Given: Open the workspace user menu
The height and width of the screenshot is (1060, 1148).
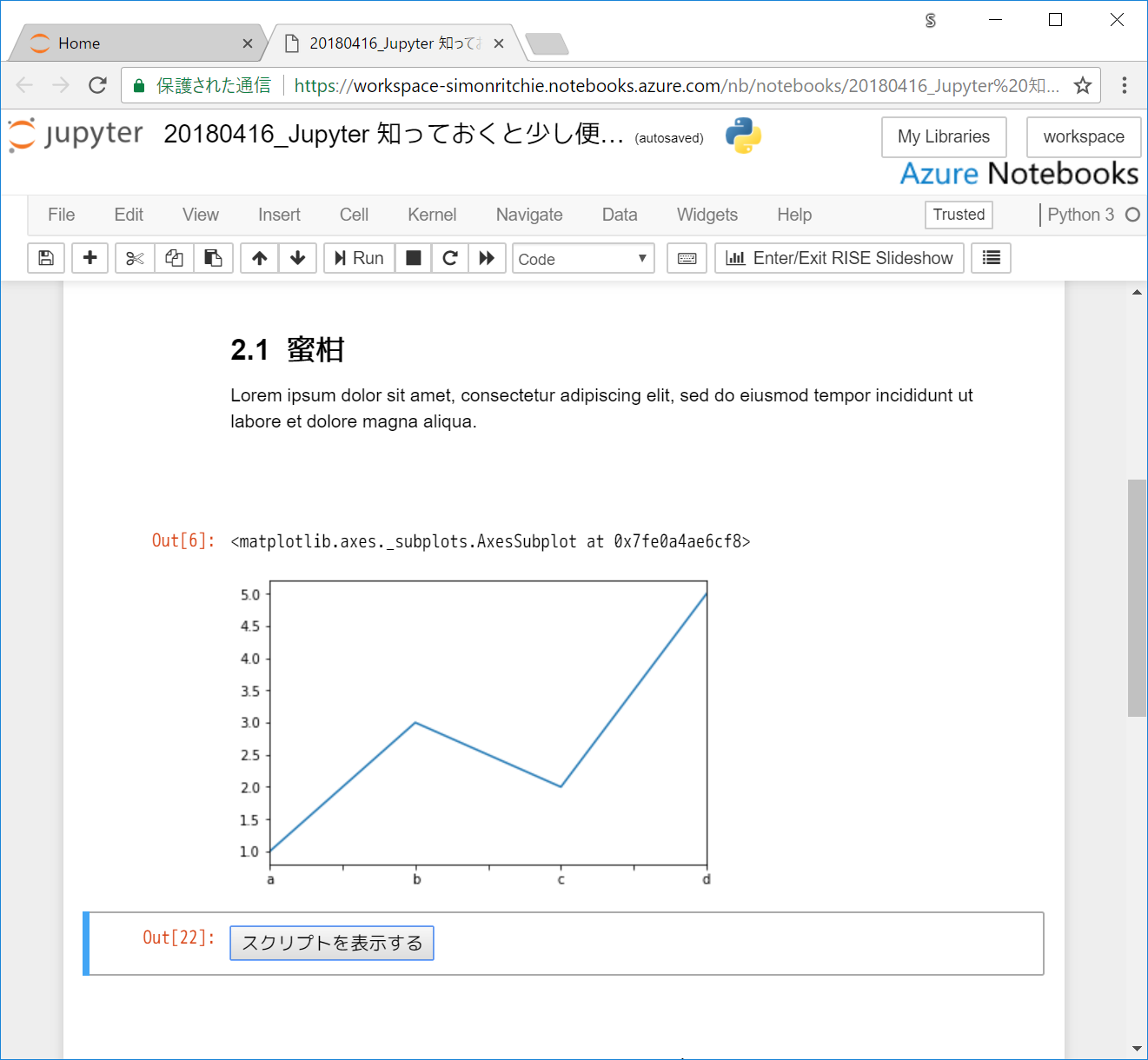Looking at the screenshot, I should pyautogui.click(x=1084, y=137).
